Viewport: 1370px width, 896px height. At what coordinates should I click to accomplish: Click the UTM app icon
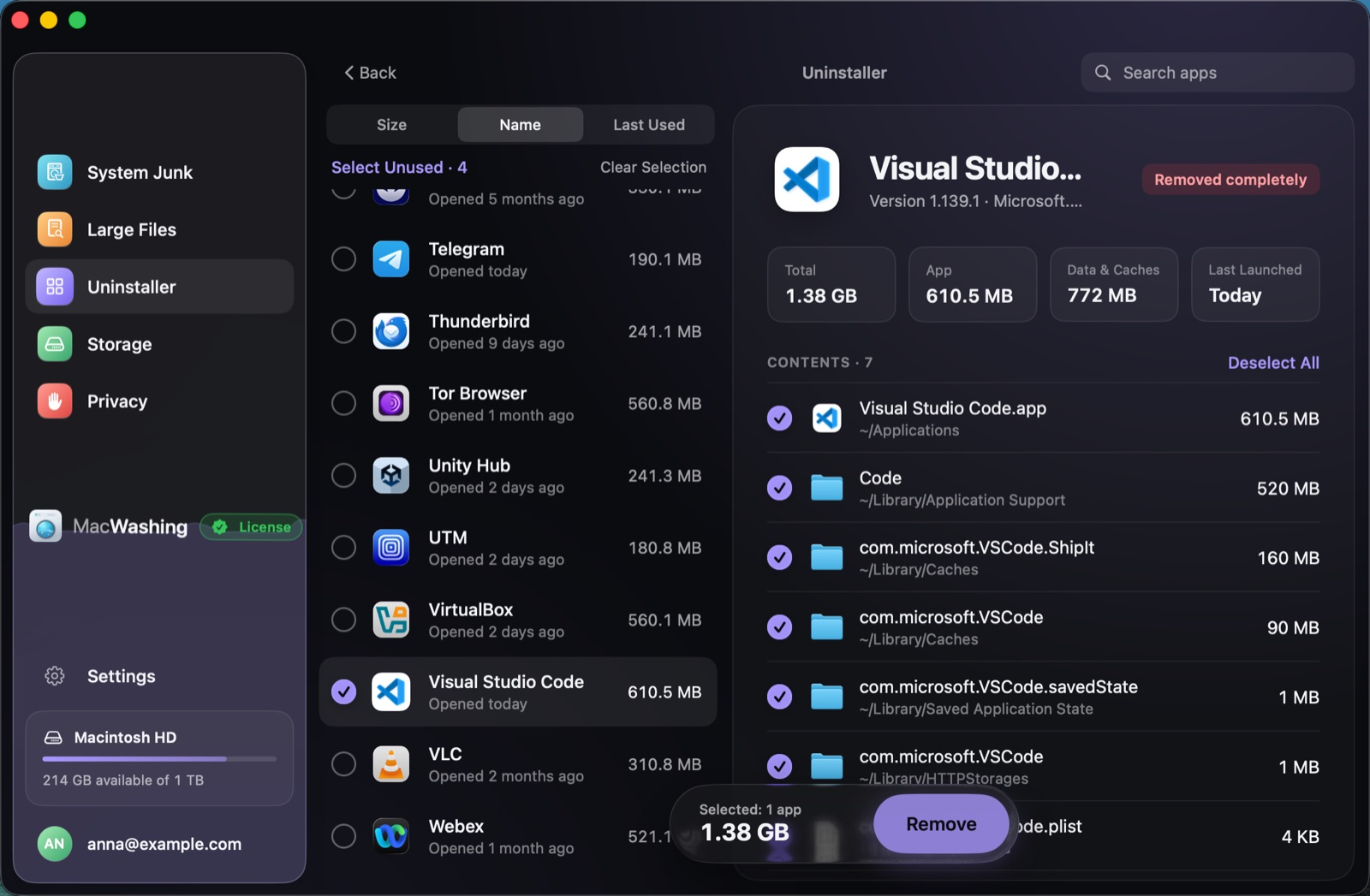coord(391,548)
